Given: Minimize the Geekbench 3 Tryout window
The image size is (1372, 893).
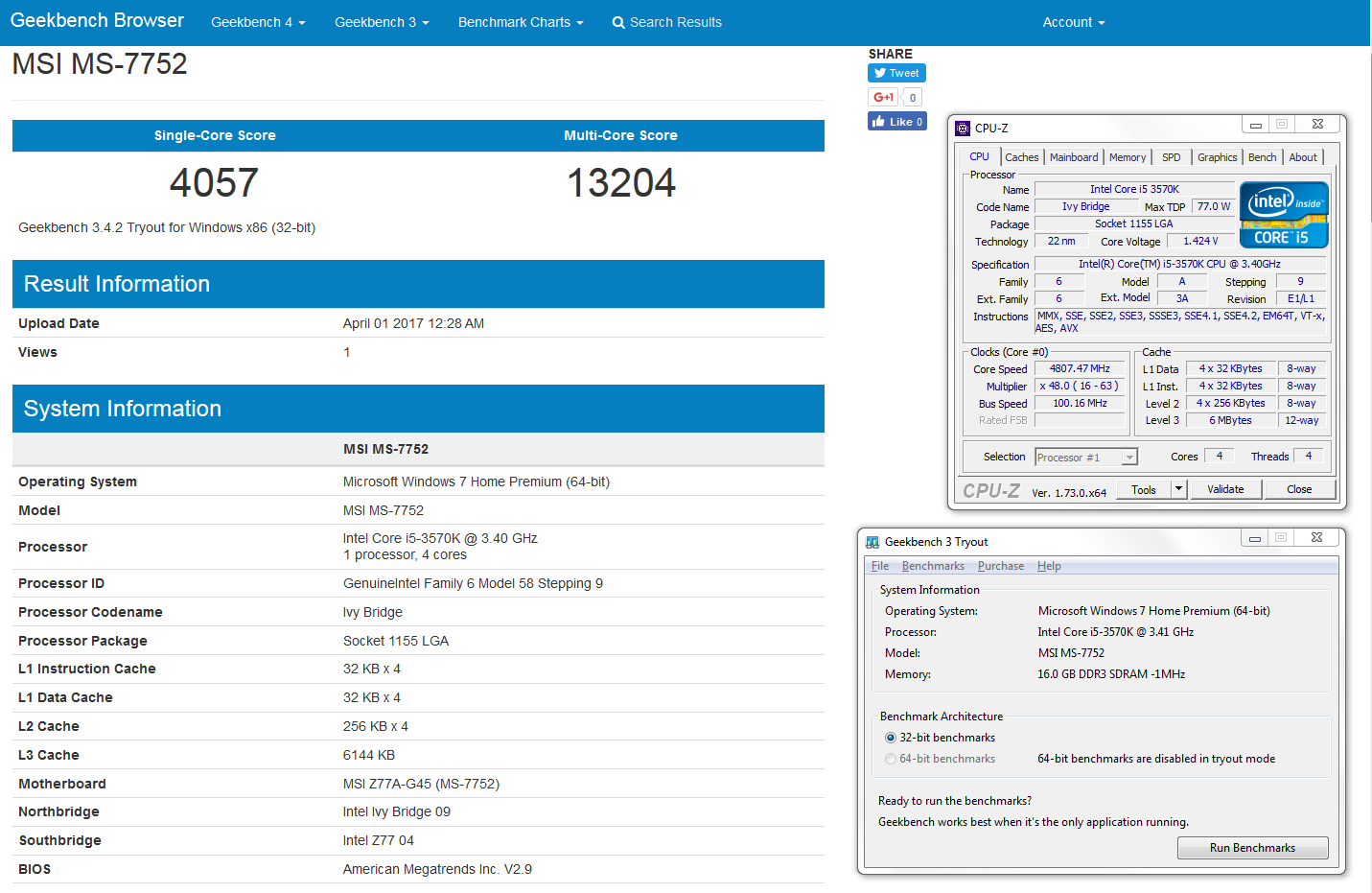Looking at the screenshot, I should click(1254, 538).
